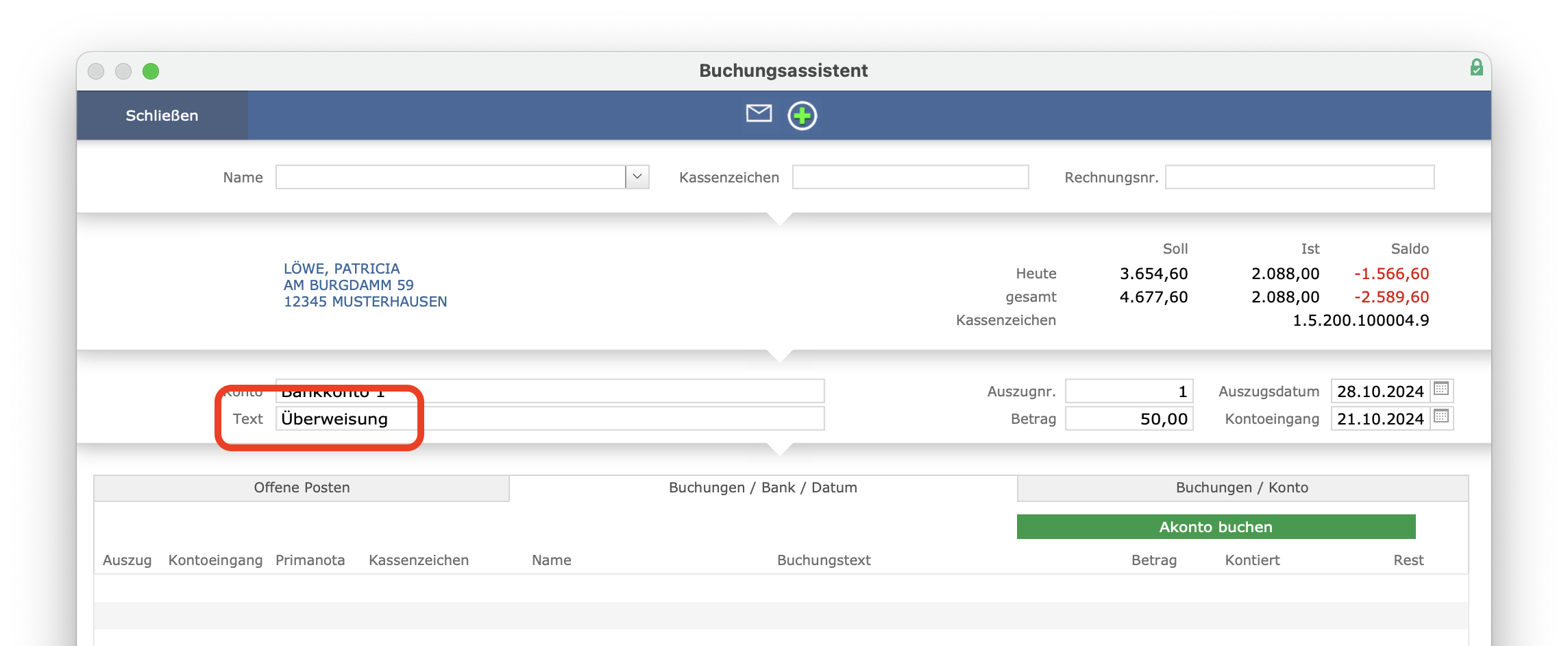This screenshot has height=646, width=1568.
Task: Open the Kontoeingang calendar picker
Action: [1441, 417]
